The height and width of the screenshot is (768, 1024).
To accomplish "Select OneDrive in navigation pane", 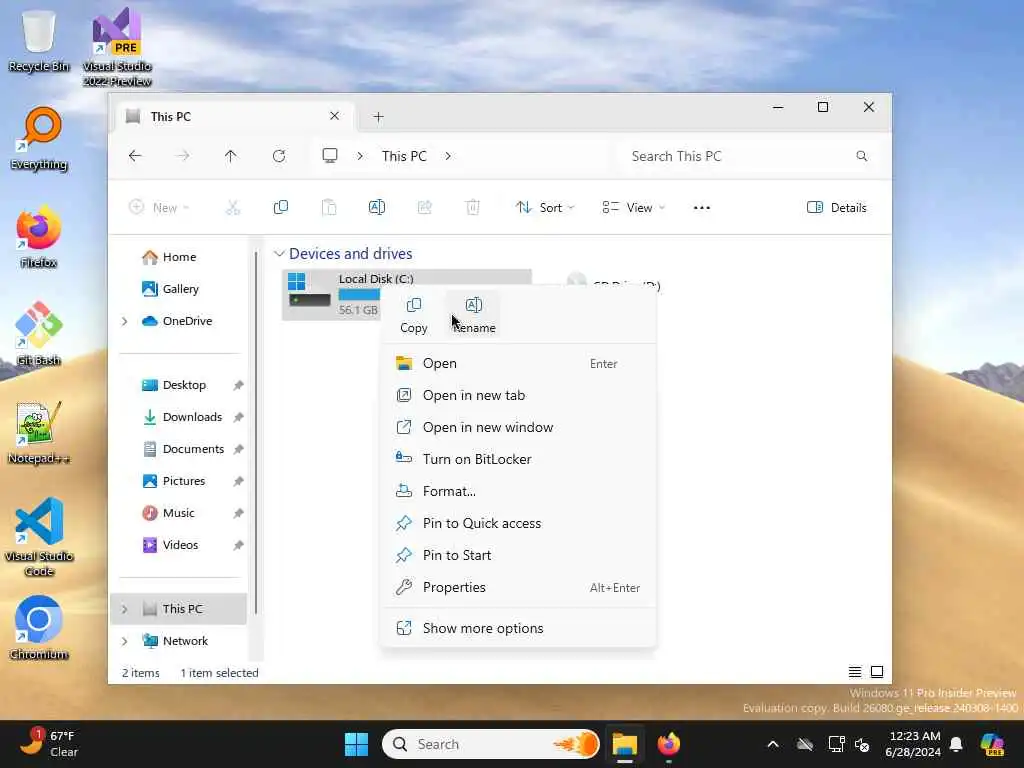I will point(187,321).
